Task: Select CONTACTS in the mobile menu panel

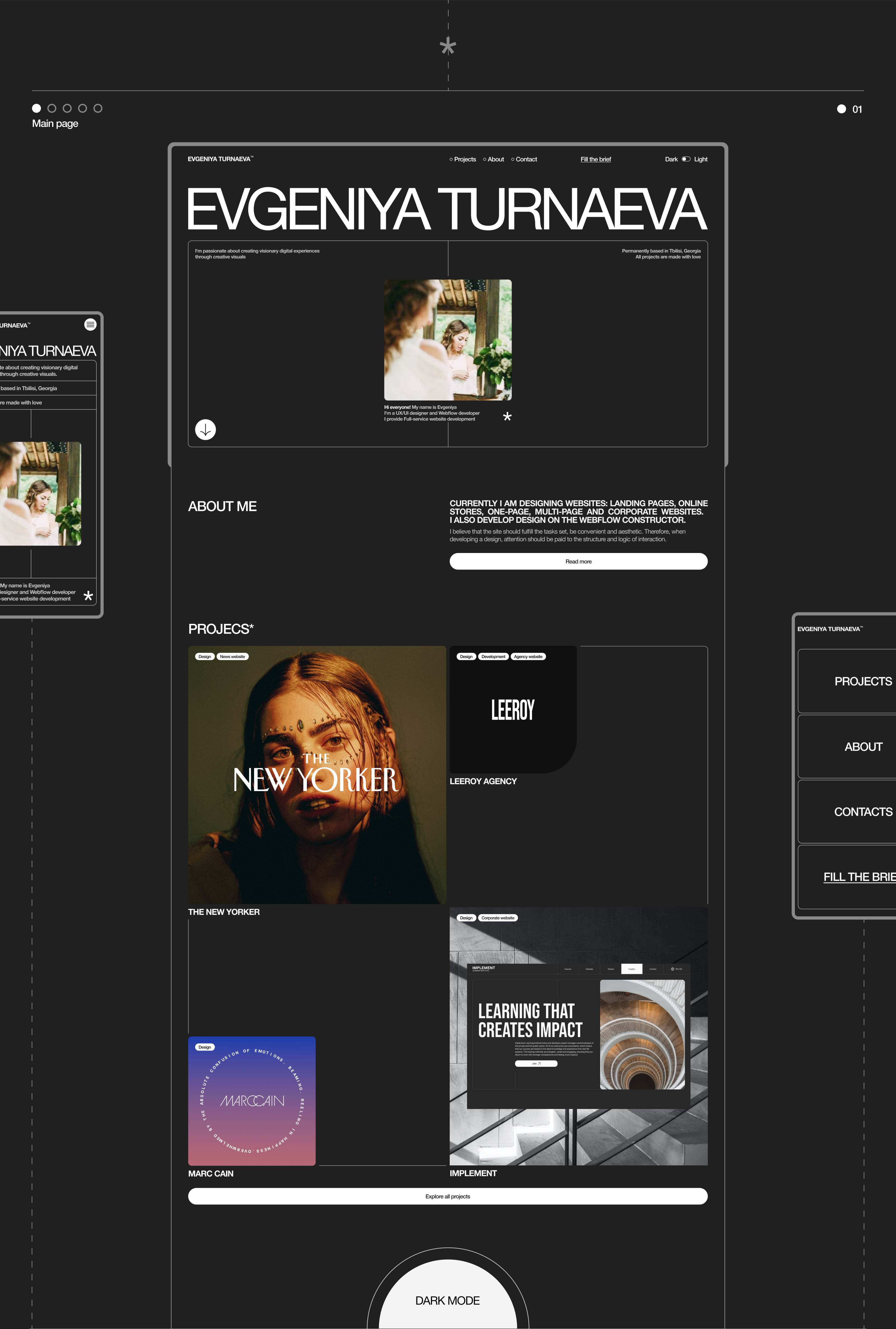Action: coord(863,812)
